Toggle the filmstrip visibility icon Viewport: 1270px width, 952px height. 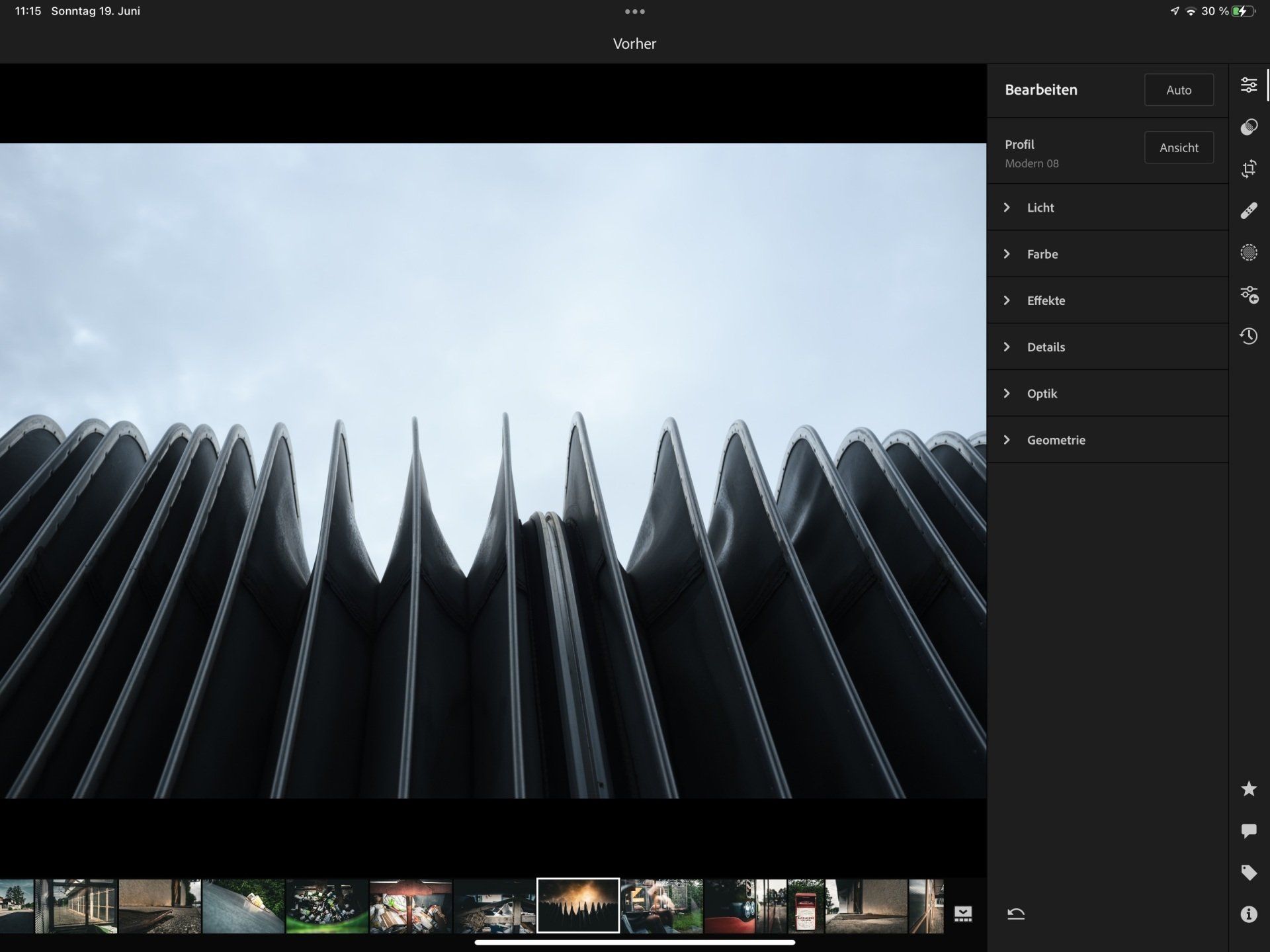[x=963, y=914]
